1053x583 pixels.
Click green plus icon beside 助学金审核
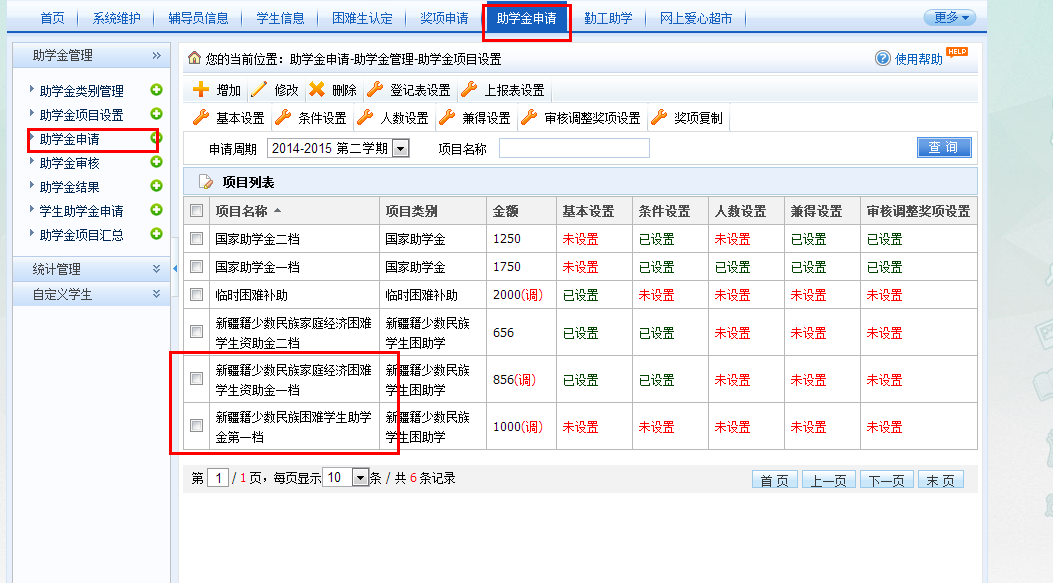(x=156, y=163)
